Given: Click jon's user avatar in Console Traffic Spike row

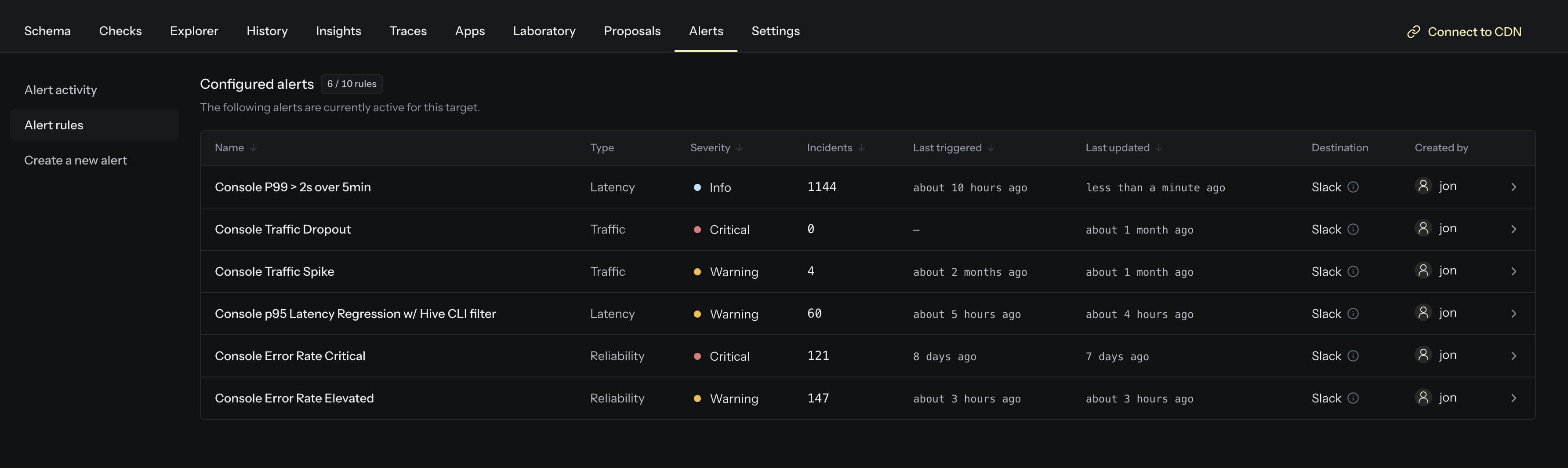Looking at the screenshot, I should point(1423,270).
